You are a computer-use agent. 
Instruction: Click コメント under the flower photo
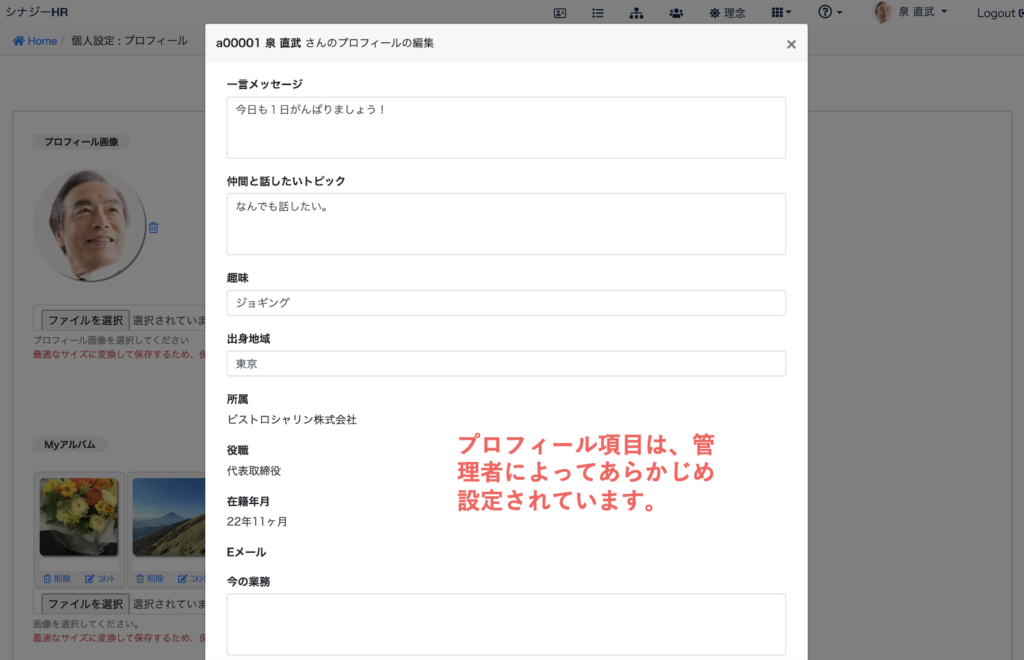tap(100, 578)
